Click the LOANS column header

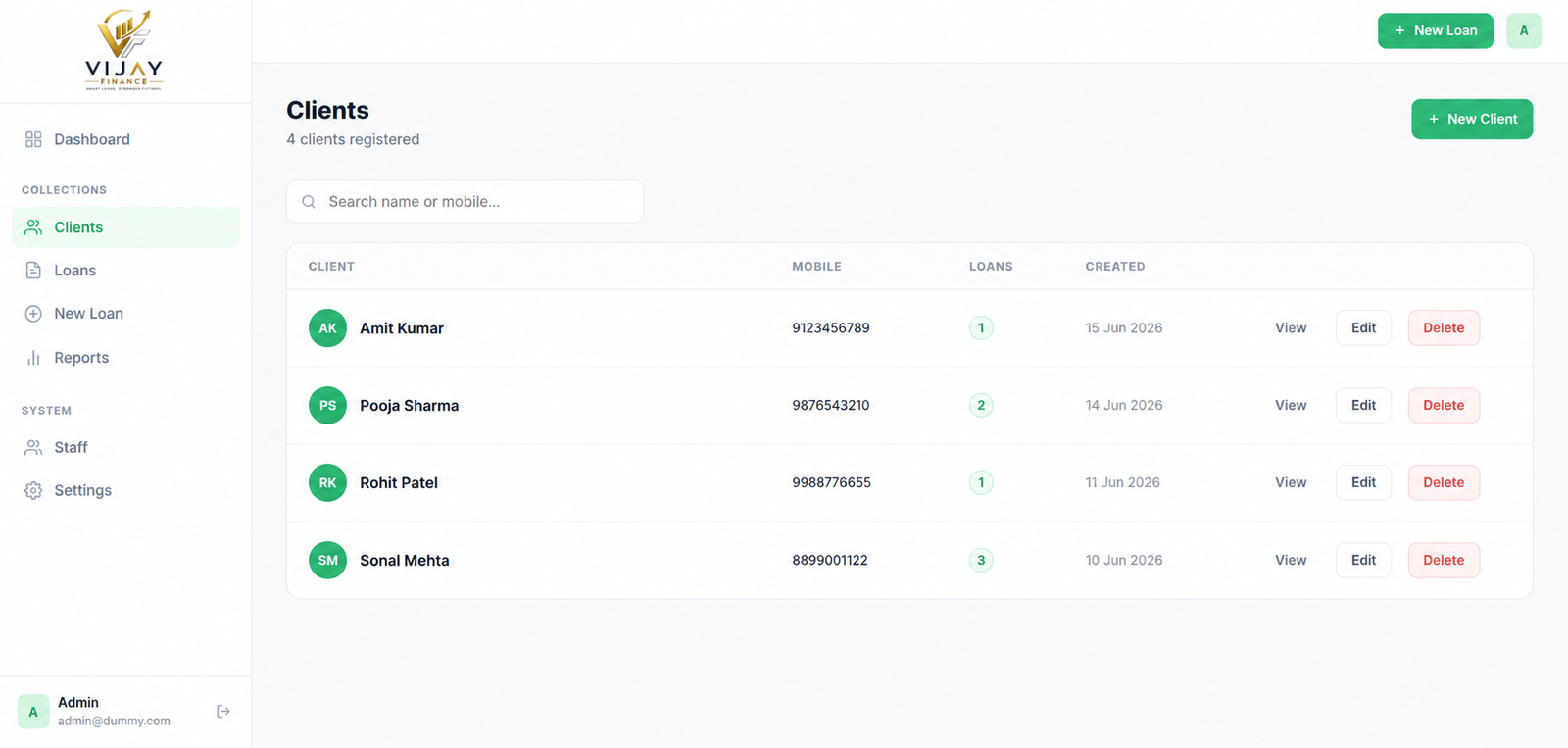point(991,267)
